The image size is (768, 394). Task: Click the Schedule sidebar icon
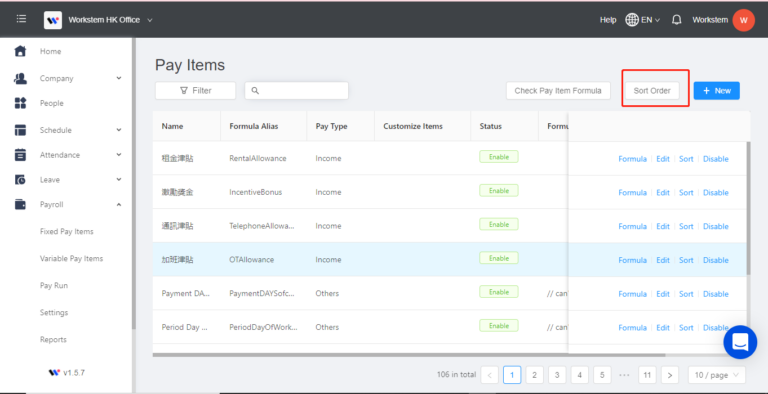click(20, 130)
